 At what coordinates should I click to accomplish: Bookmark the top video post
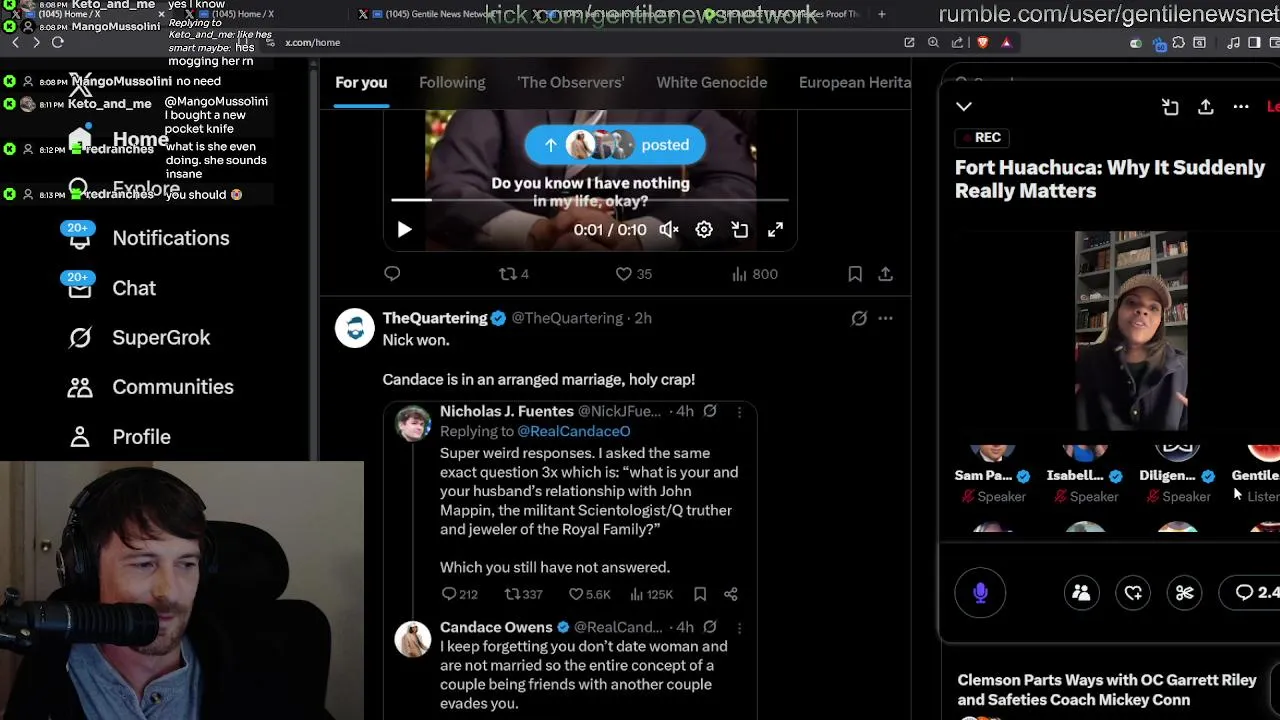pos(855,274)
